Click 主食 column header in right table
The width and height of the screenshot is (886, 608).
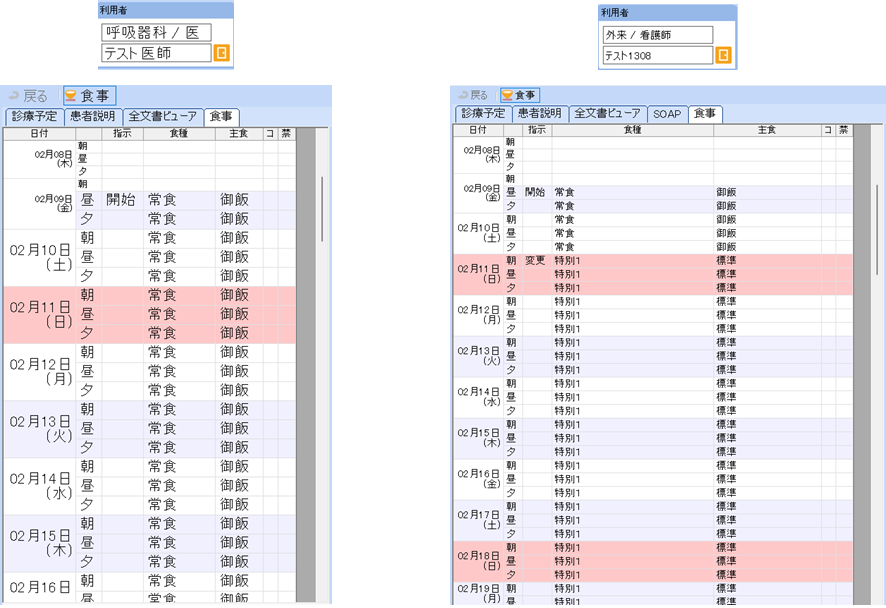[767, 130]
